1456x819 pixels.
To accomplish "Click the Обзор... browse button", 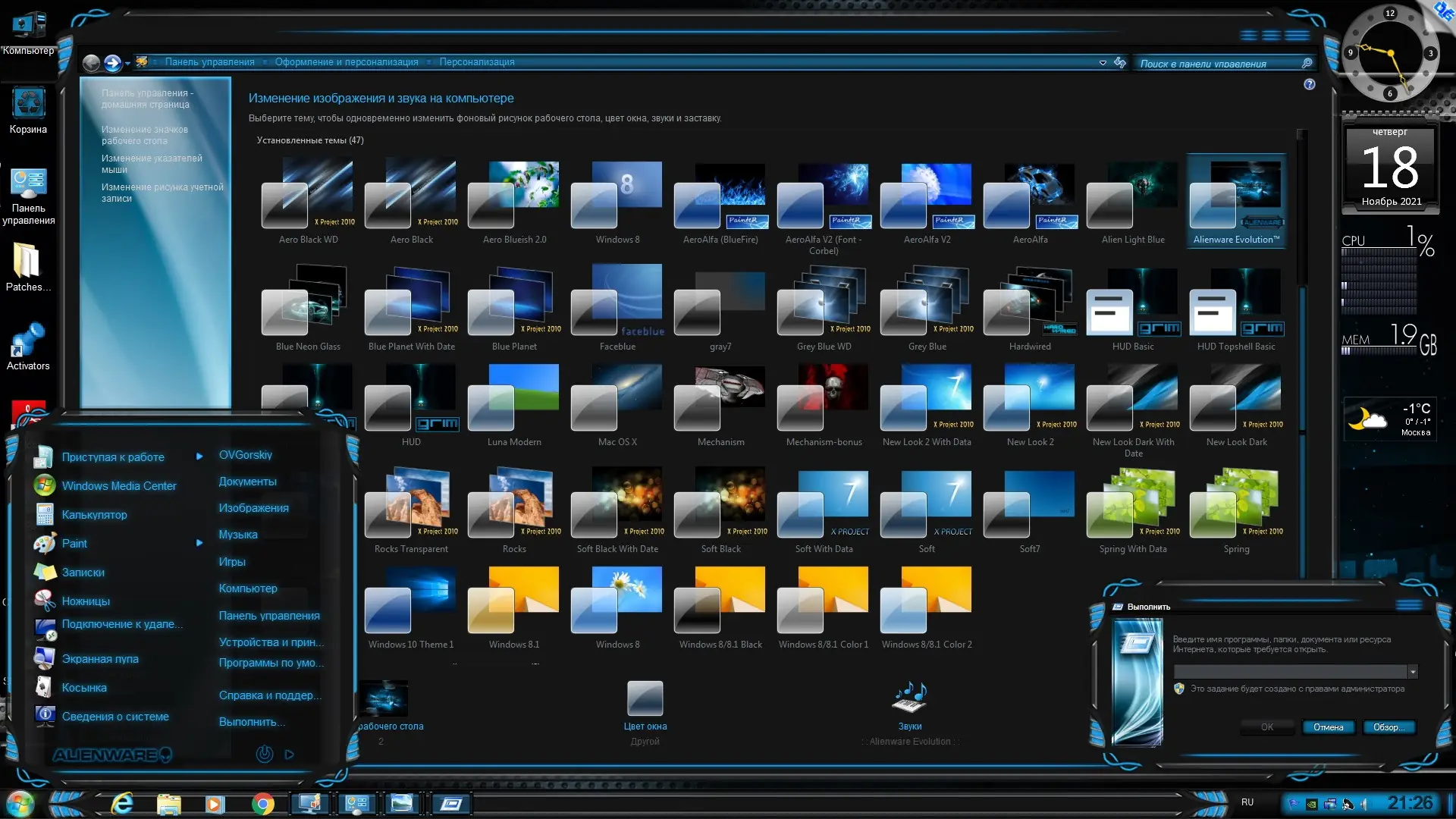I will 1389,727.
